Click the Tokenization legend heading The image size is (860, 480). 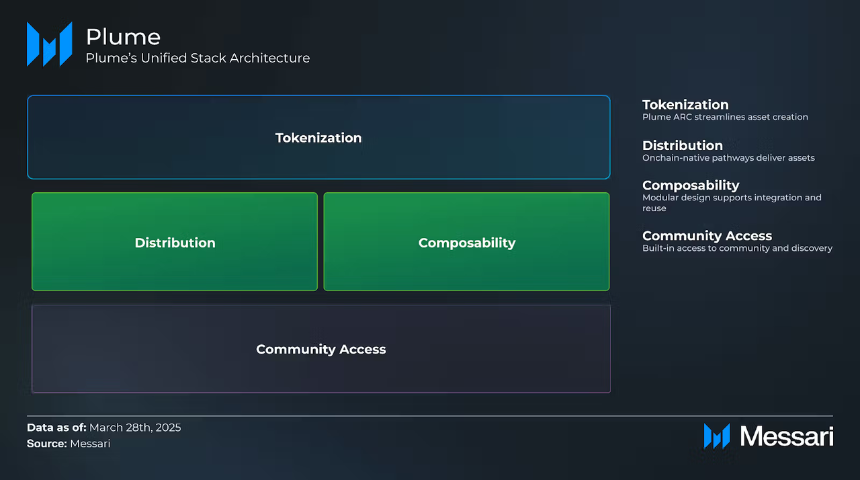coord(685,104)
